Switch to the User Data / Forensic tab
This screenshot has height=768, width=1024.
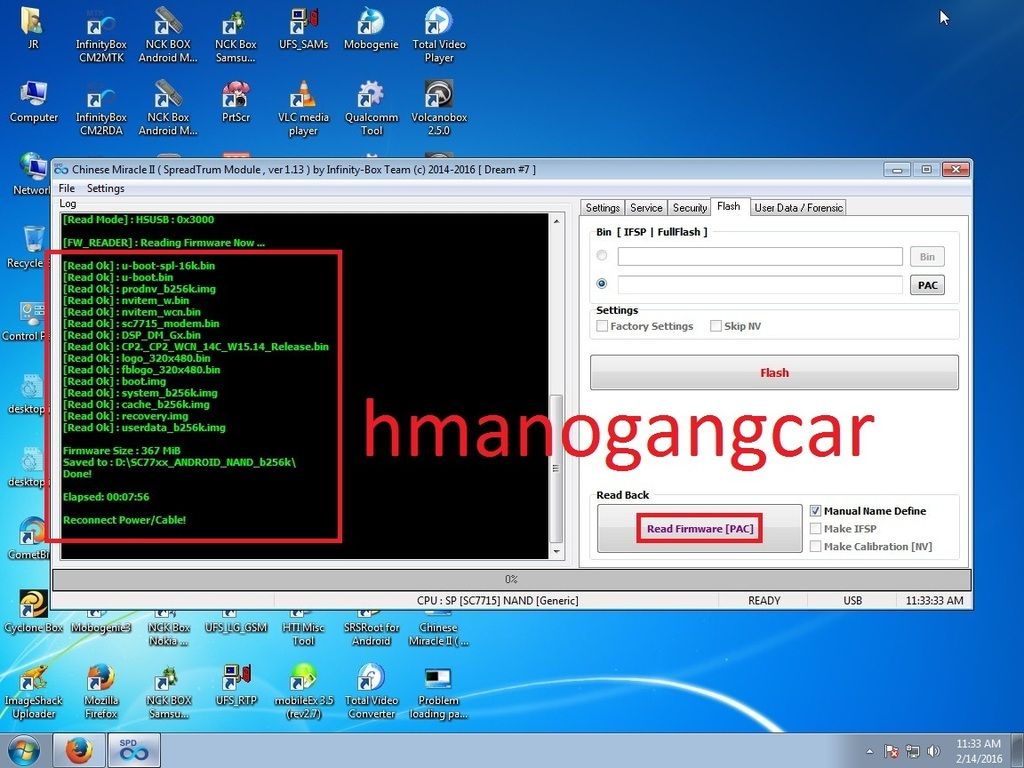[x=798, y=208]
